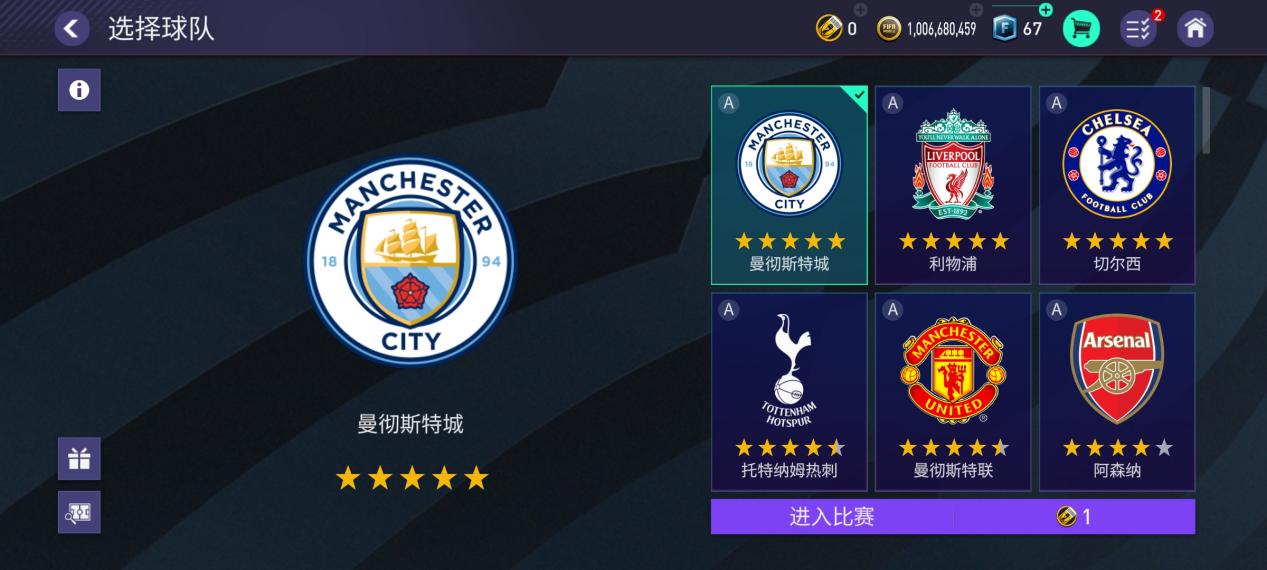Open the task list with notification badge
Image resolution: width=1267 pixels, height=570 pixels.
(1138, 29)
